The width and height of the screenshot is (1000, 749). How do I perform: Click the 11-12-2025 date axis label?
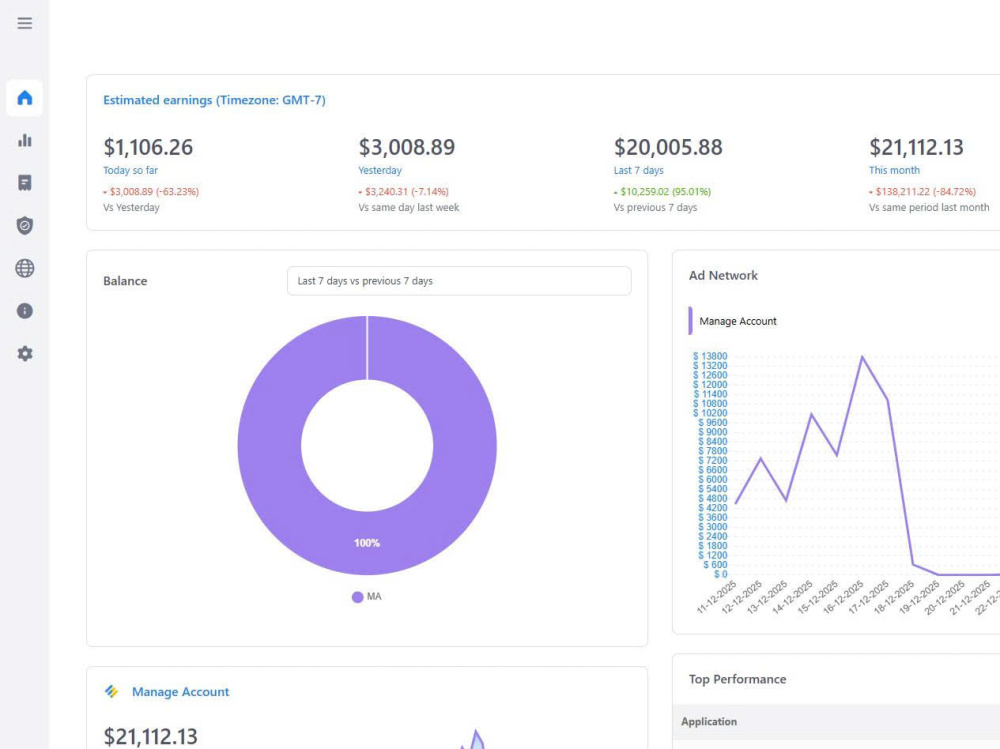(716, 598)
